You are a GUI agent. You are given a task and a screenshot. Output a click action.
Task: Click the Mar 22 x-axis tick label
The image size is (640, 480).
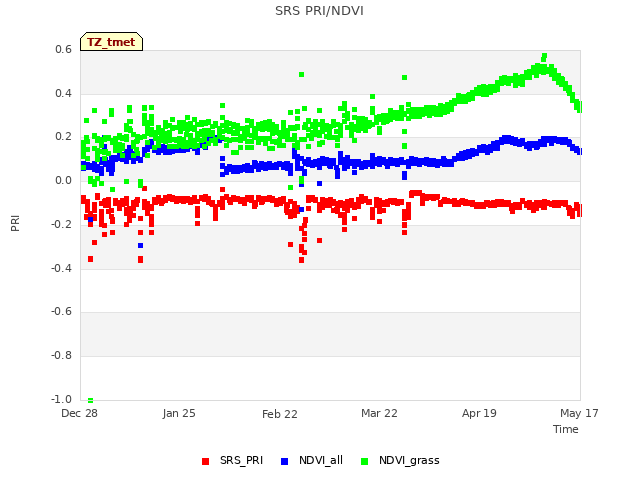click(x=379, y=413)
